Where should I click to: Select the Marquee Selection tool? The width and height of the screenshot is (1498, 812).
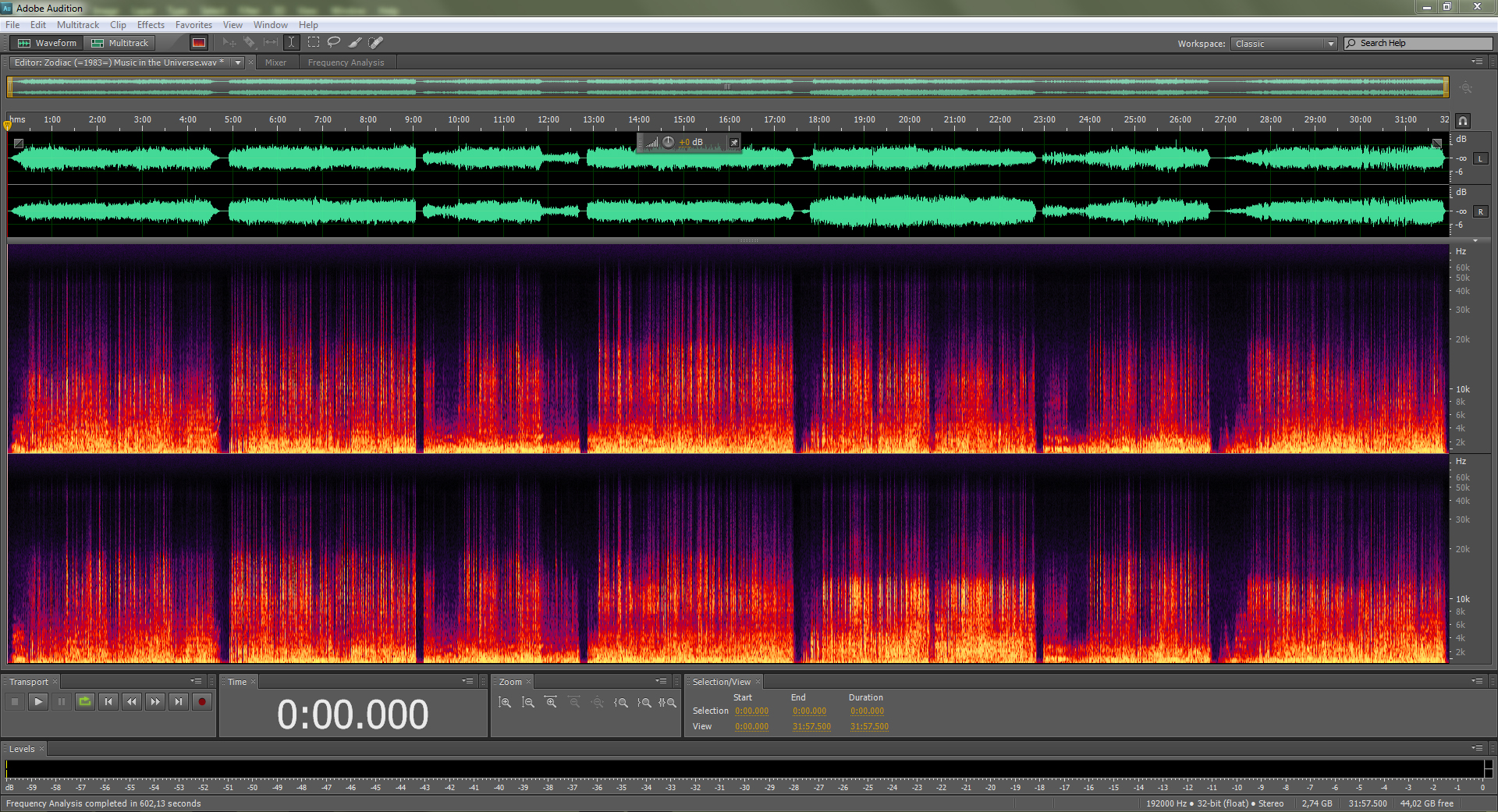314,43
